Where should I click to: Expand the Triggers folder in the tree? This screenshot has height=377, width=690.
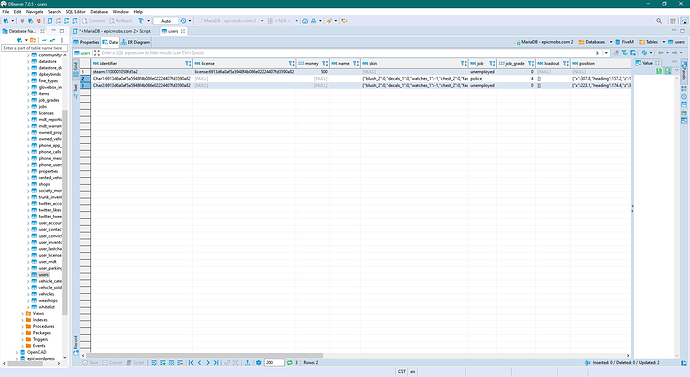(23, 339)
